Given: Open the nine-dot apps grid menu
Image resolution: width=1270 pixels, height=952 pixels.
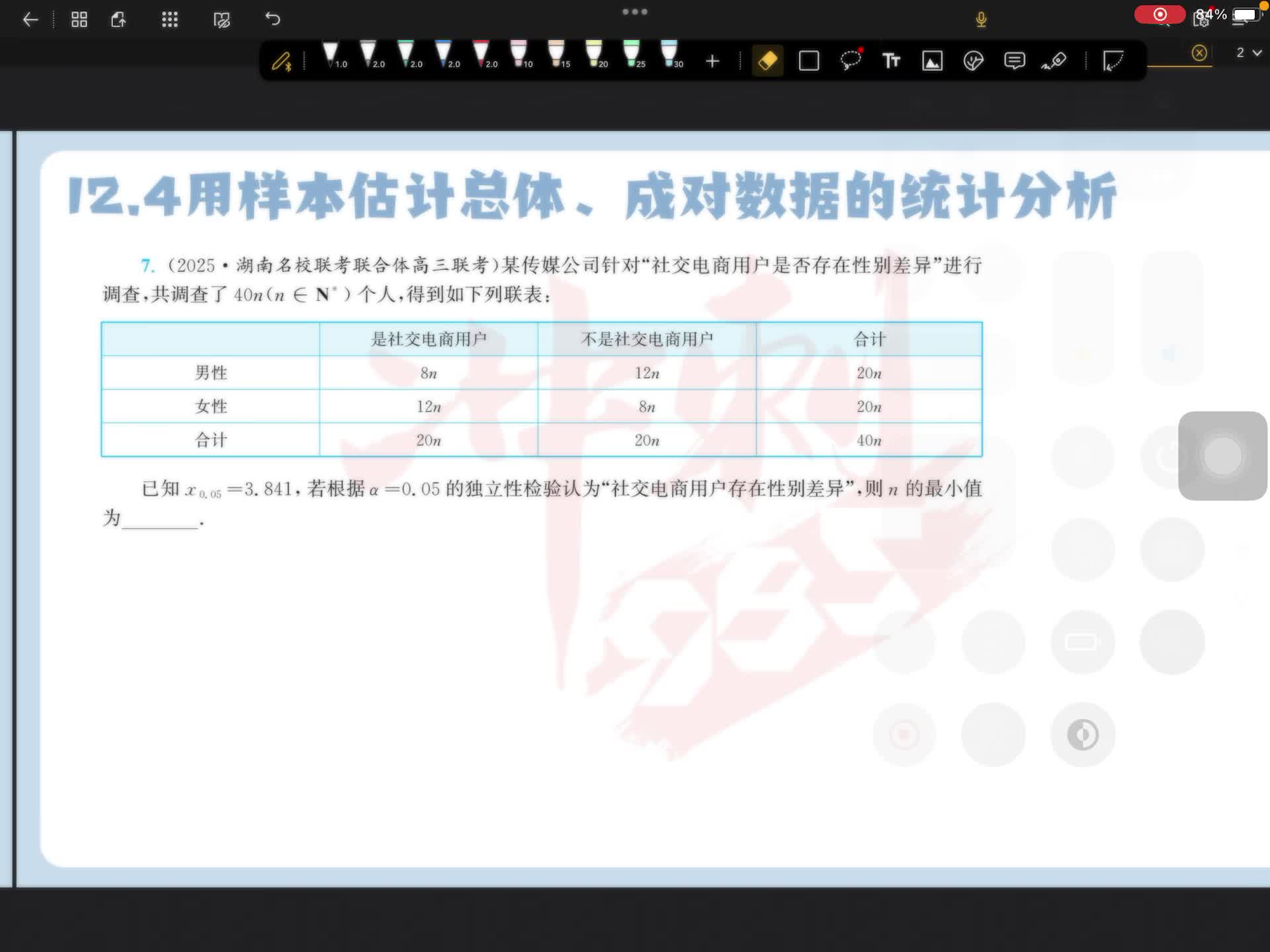Looking at the screenshot, I should 170,20.
